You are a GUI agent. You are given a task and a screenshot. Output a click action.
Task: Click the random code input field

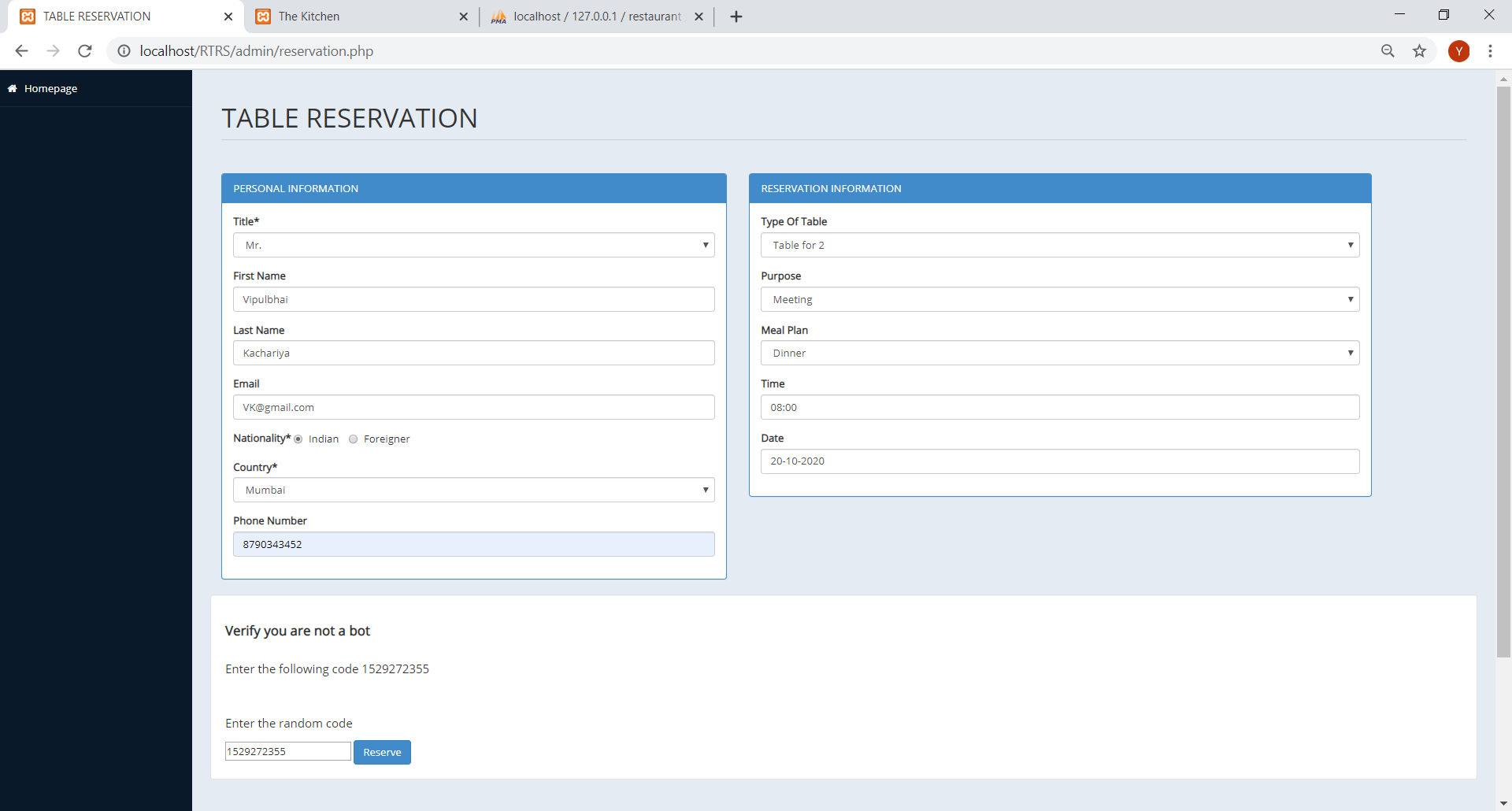[x=287, y=750]
